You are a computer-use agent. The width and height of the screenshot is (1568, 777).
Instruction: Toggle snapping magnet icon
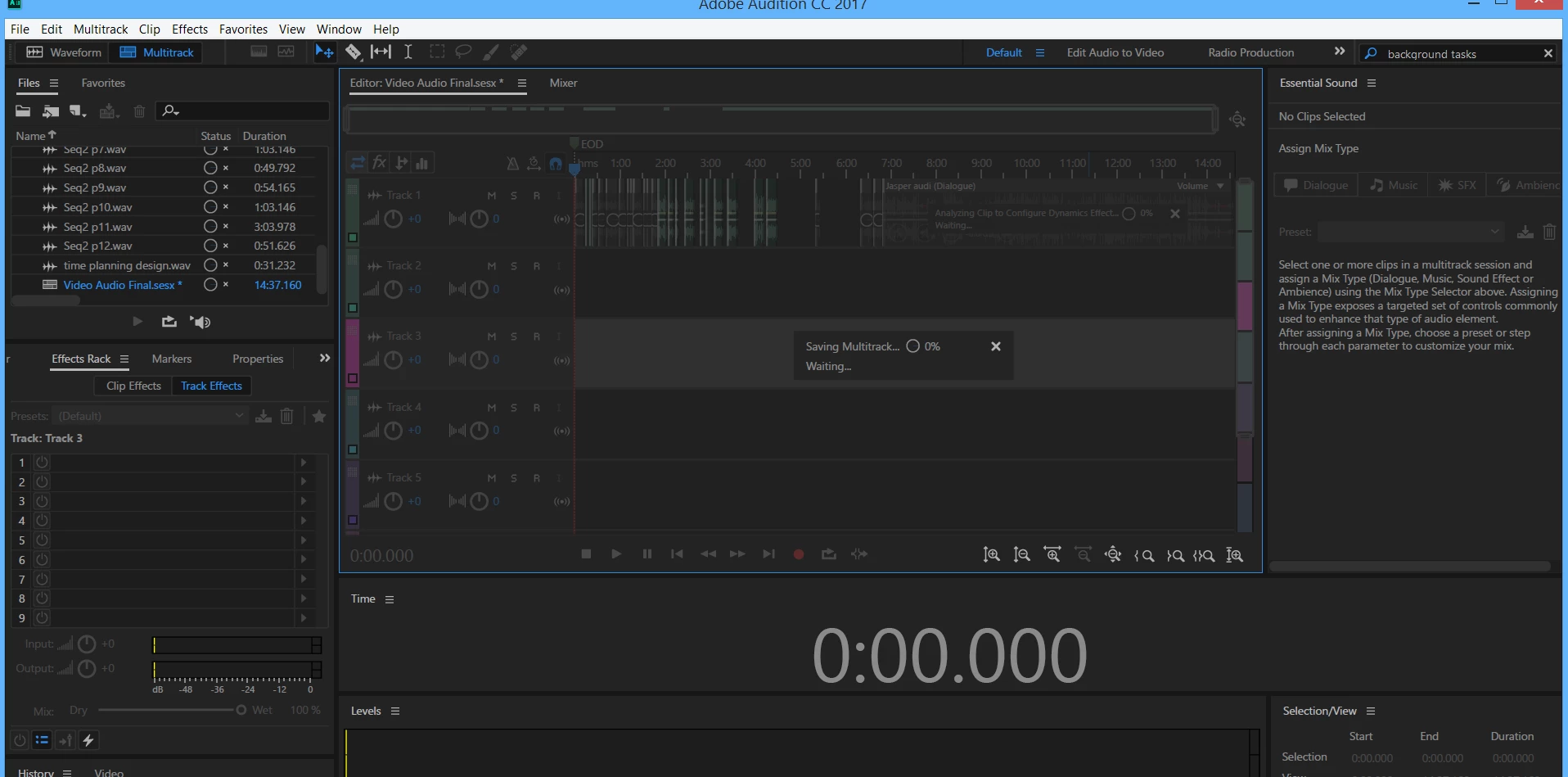556,164
